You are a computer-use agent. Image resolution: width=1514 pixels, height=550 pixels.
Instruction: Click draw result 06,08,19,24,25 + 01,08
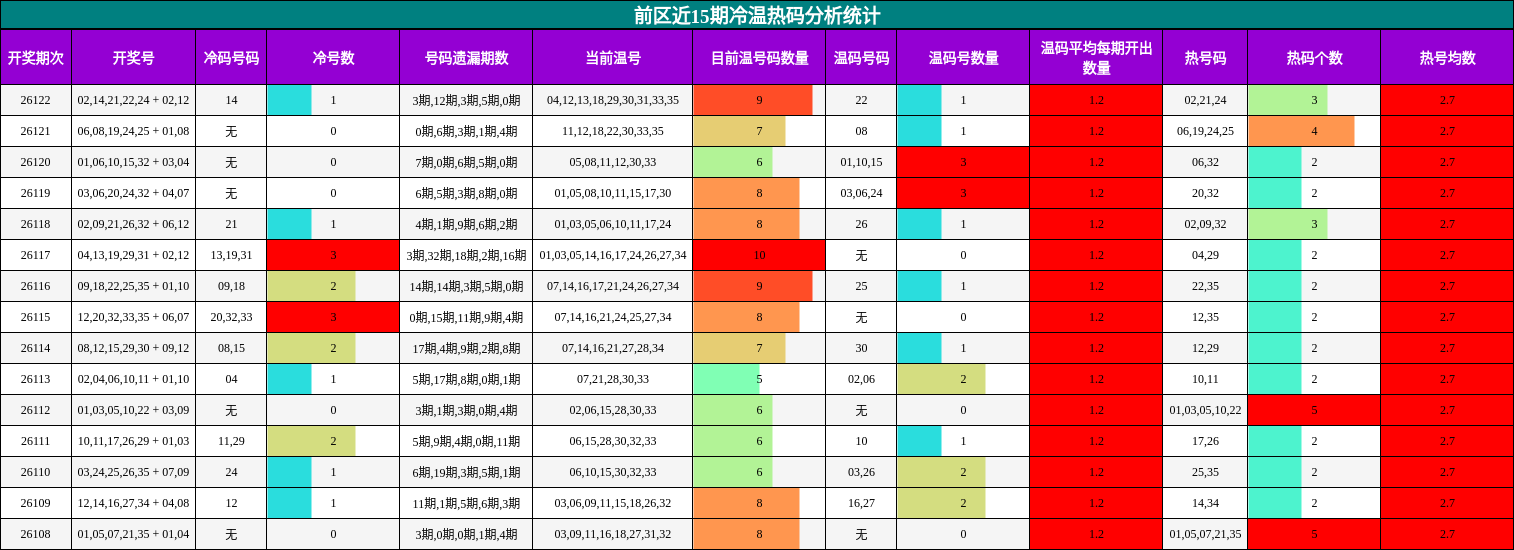(133, 131)
